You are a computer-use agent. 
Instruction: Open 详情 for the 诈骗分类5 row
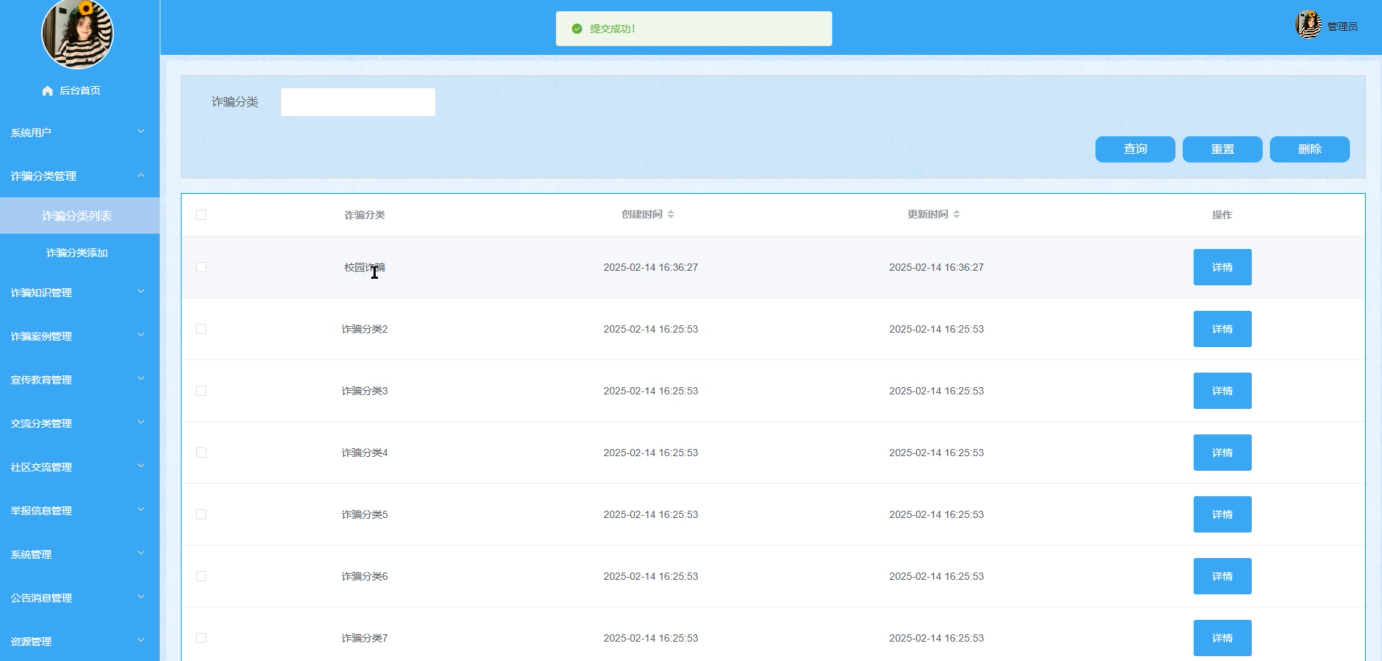pyautogui.click(x=1222, y=515)
